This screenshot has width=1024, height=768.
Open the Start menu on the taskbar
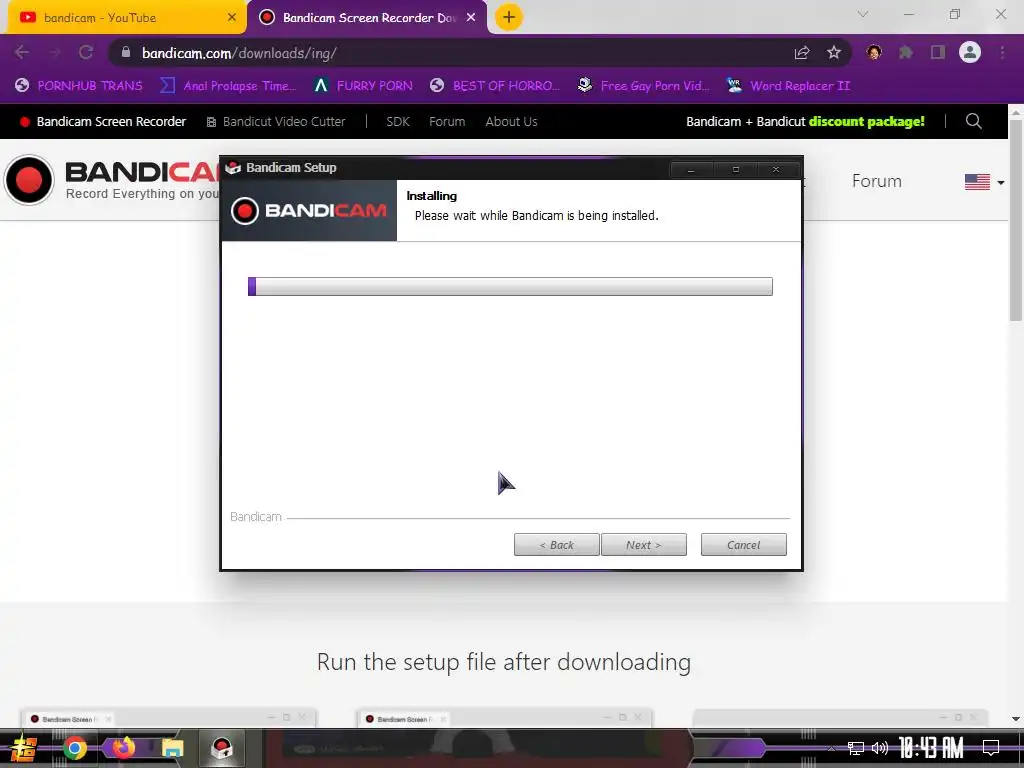click(24, 748)
